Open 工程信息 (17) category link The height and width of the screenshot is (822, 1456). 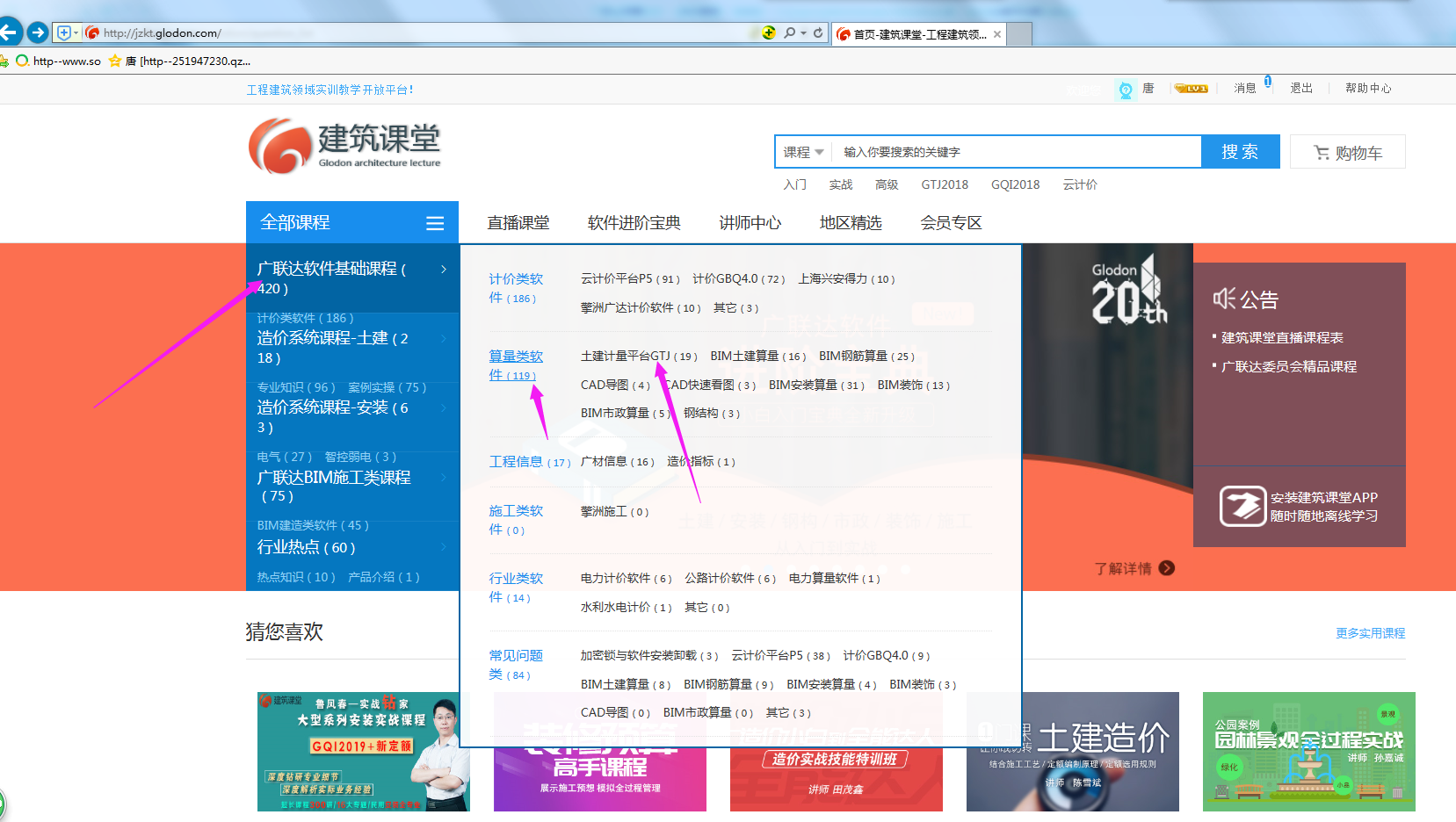pos(530,461)
